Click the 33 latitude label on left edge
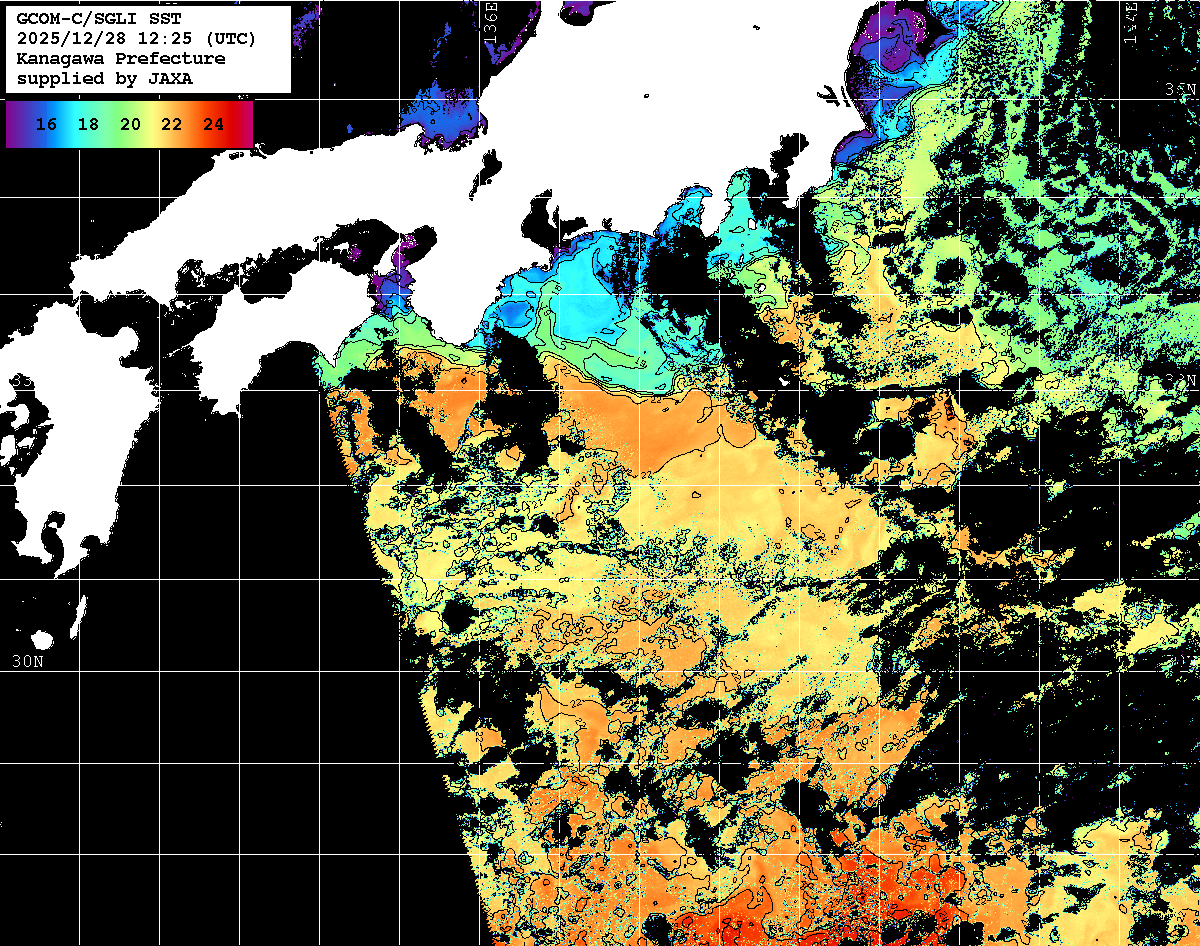Image resolution: width=1200 pixels, height=946 pixels. 20,381
